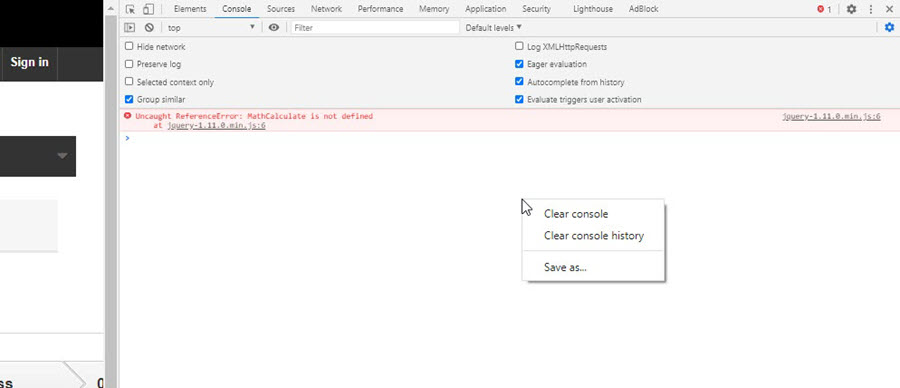Toggle blue console settings gear
The height and width of the screenshot is (388, 900).
point(889,27)
